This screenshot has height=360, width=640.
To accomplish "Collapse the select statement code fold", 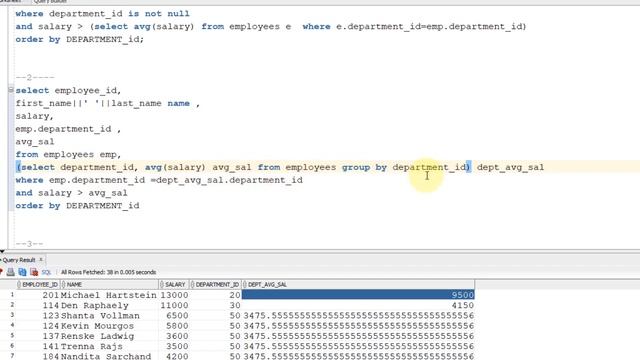I will (x=11, y=90).
